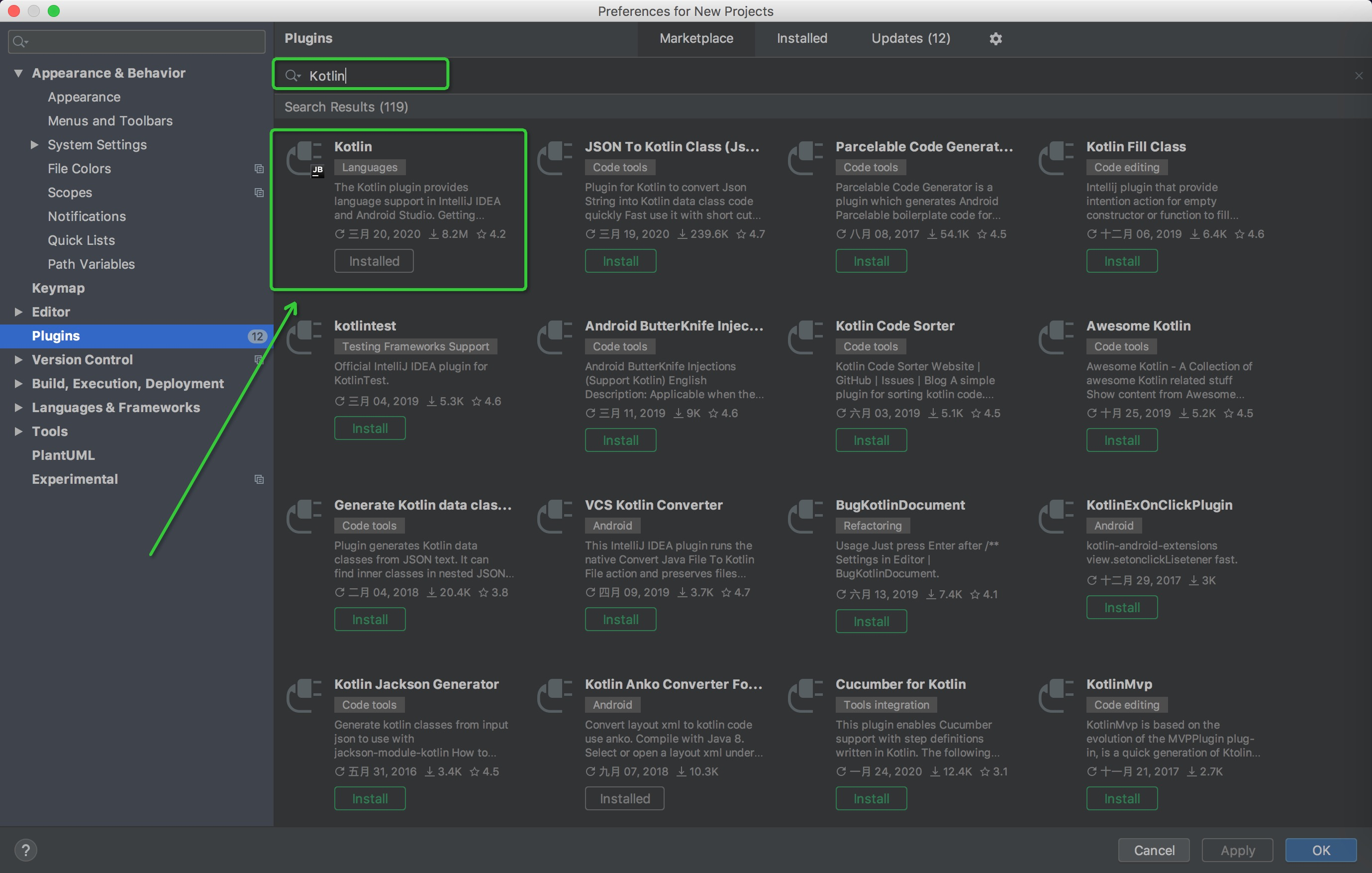Confirm preferences with the OK button

tap(1321, 850)
